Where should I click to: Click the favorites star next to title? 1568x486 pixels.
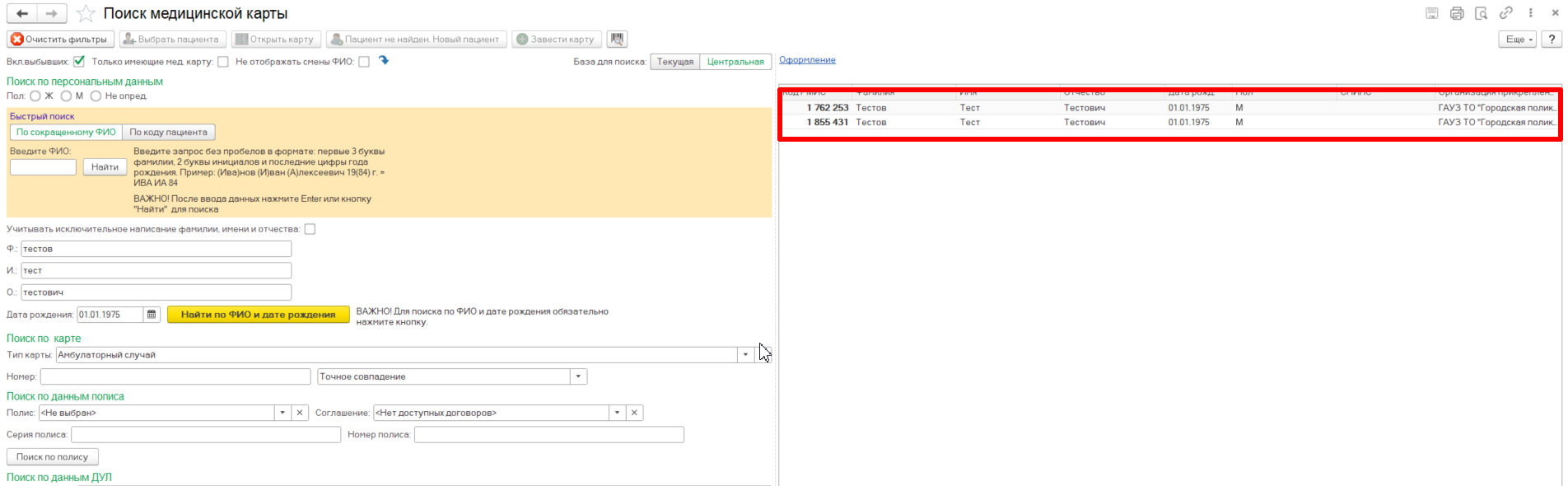[x=86, y=14]
